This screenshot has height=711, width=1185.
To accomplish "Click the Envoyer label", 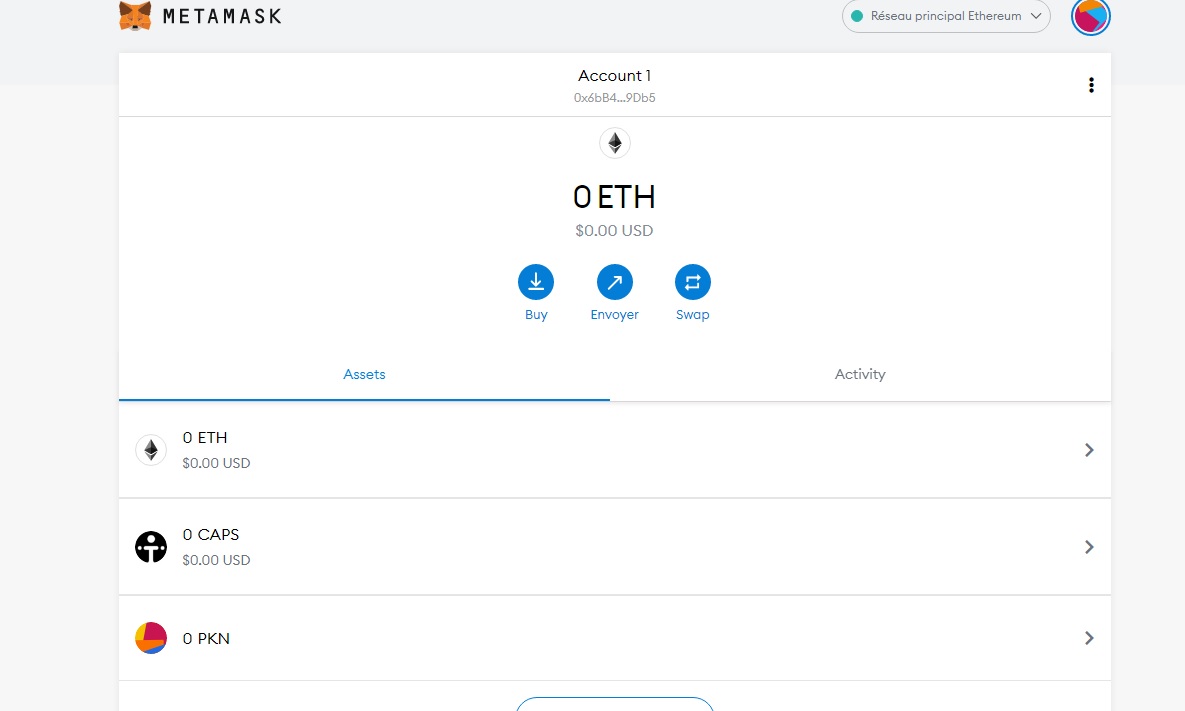I will pyautogui.click(x=614, y=314).
